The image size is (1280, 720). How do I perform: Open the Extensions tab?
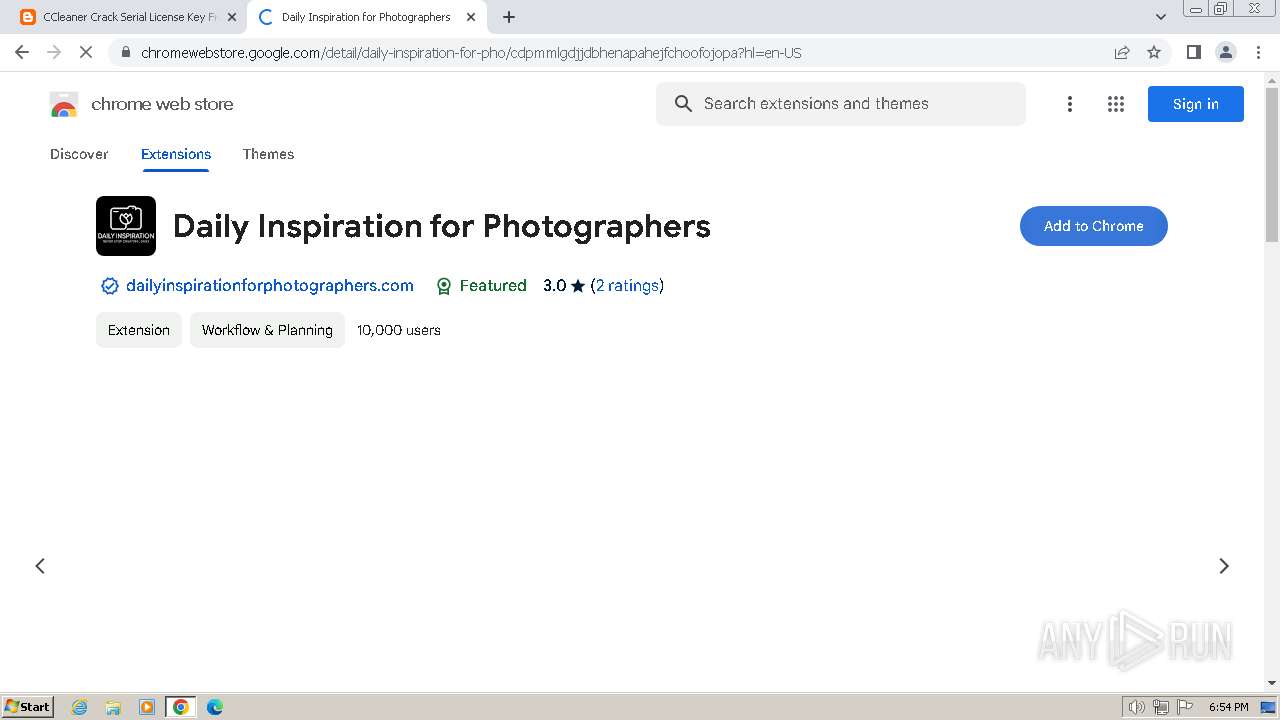coord(176,154)
